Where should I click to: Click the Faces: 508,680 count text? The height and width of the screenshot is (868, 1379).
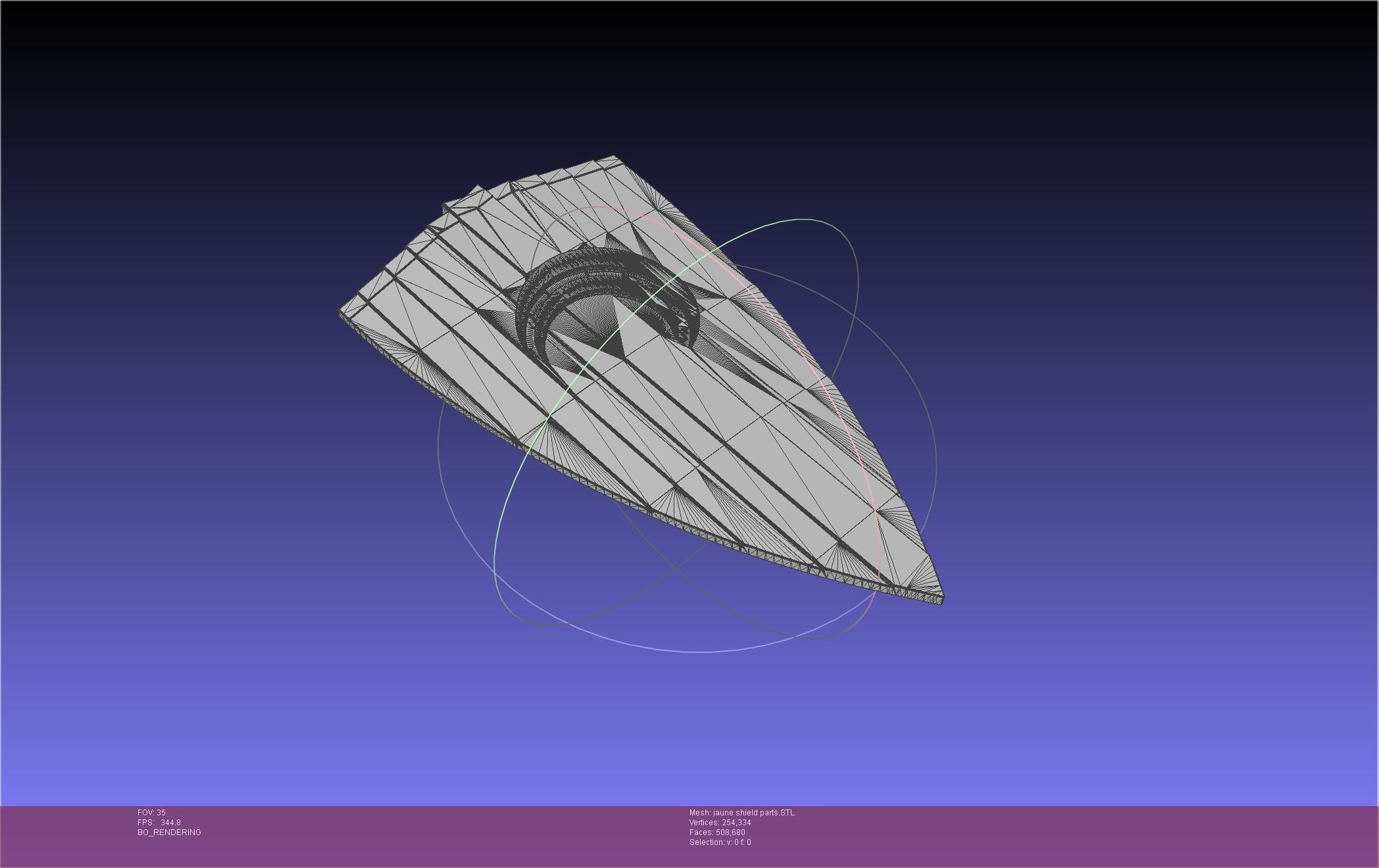click(x=717, y=832)
